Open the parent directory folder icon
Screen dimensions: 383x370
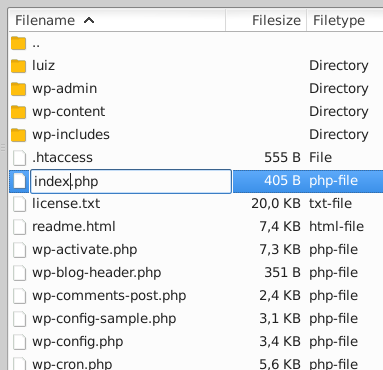tap(18, 43)
